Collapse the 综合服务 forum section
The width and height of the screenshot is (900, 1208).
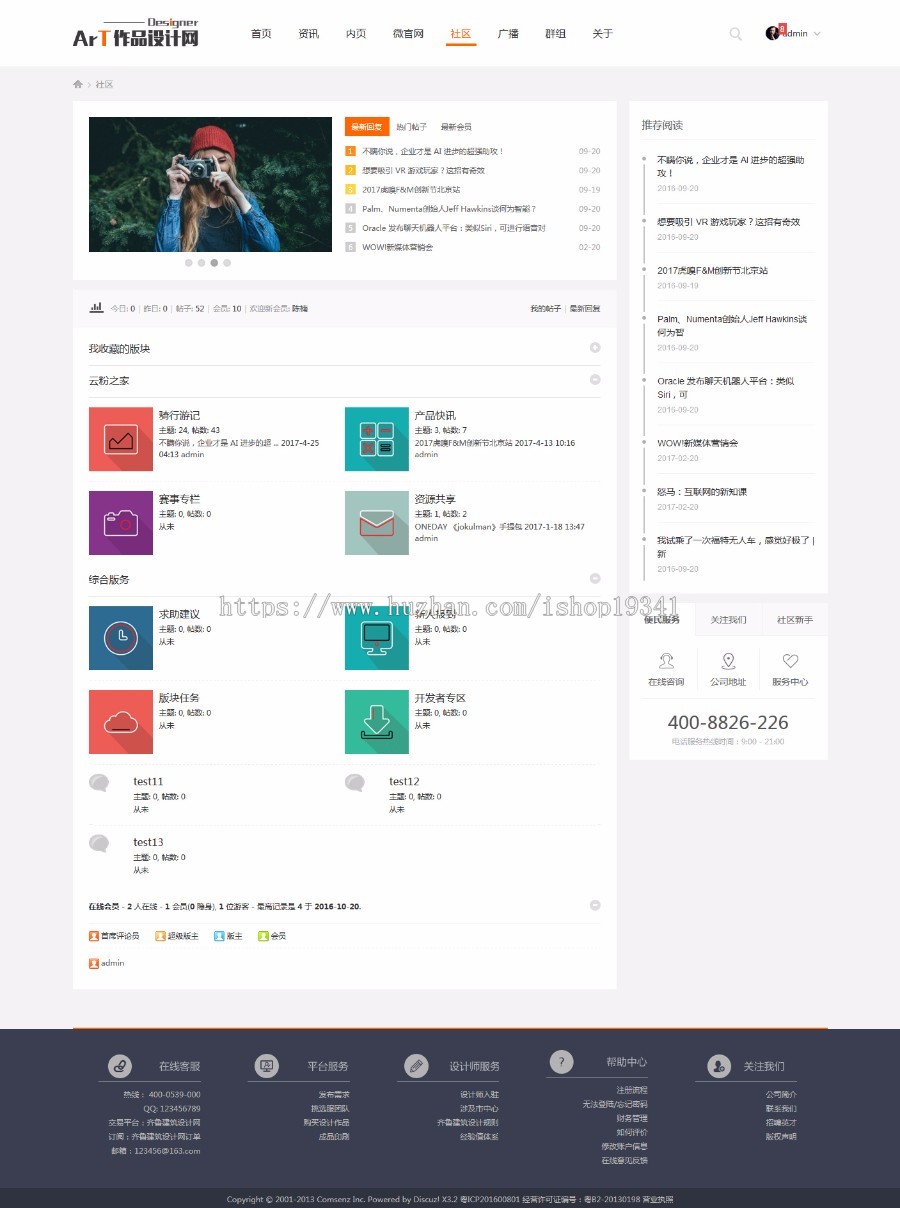click(596, 578)
